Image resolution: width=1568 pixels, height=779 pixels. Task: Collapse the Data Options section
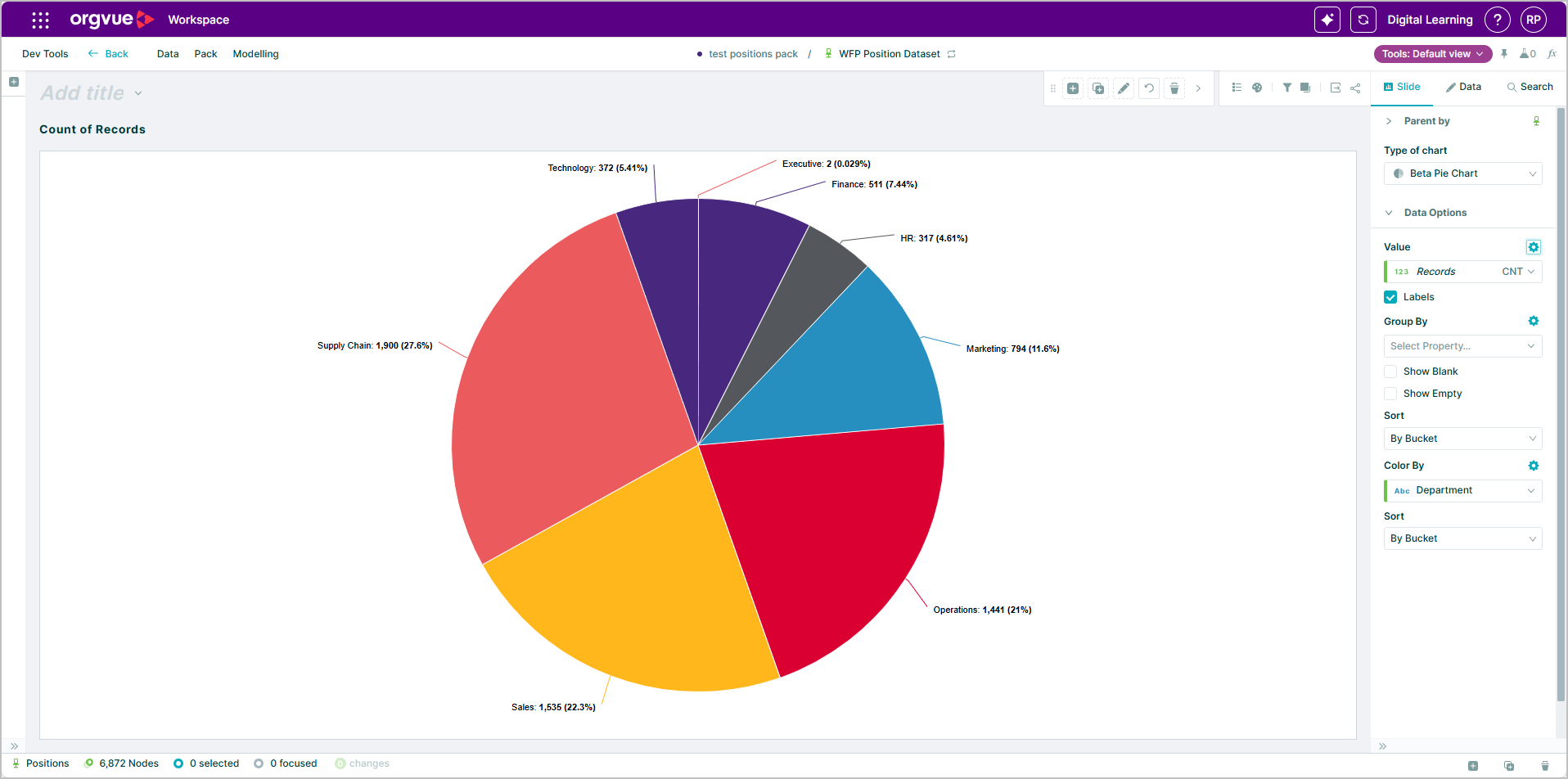click(1389, 213)
